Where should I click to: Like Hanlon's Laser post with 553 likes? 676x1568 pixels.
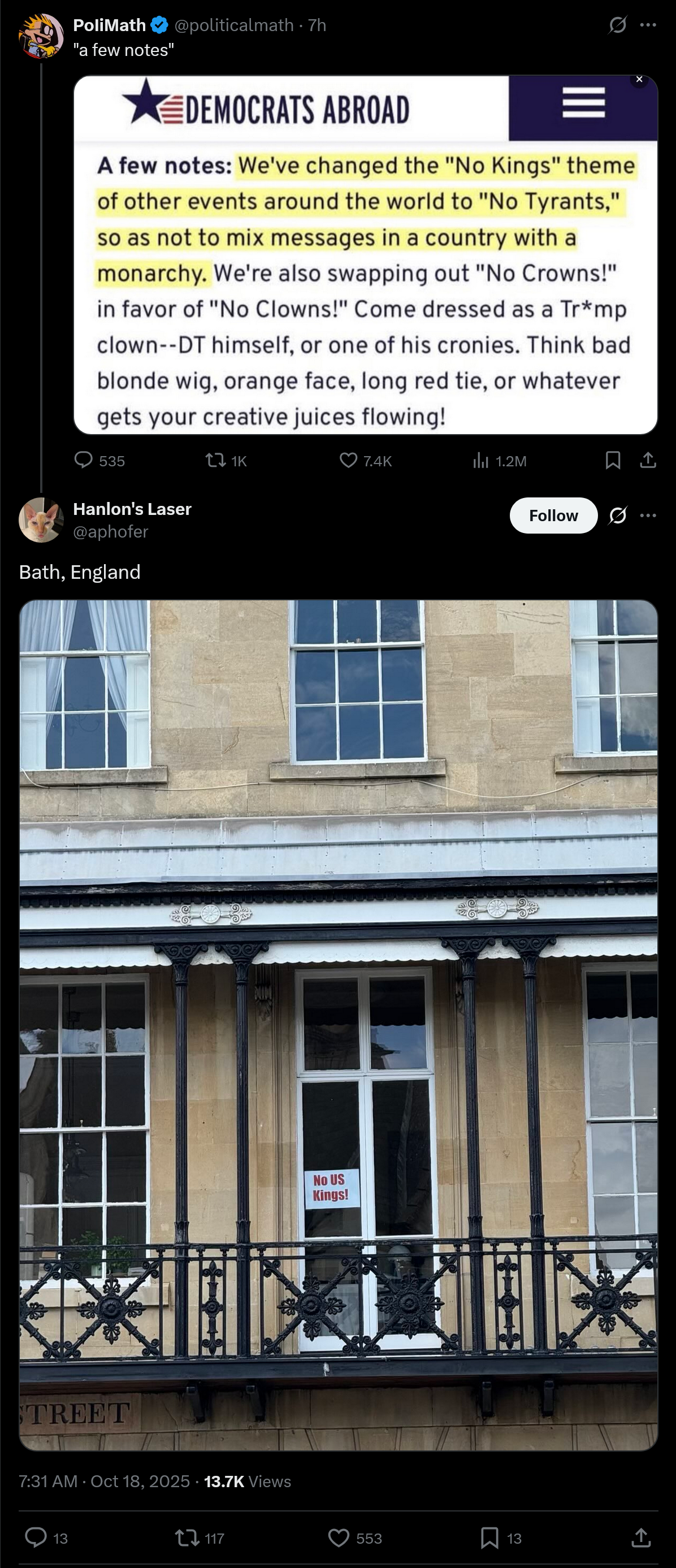coord(355,1537)
